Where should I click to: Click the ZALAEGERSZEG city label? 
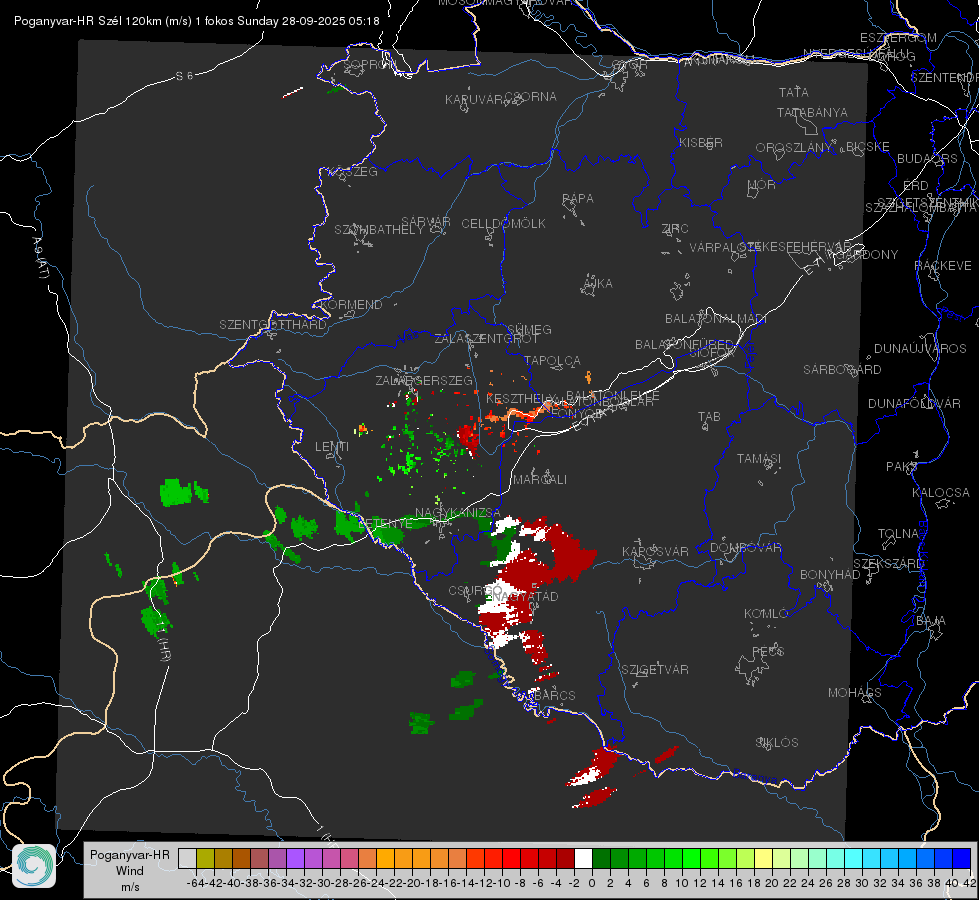point(424,380)
